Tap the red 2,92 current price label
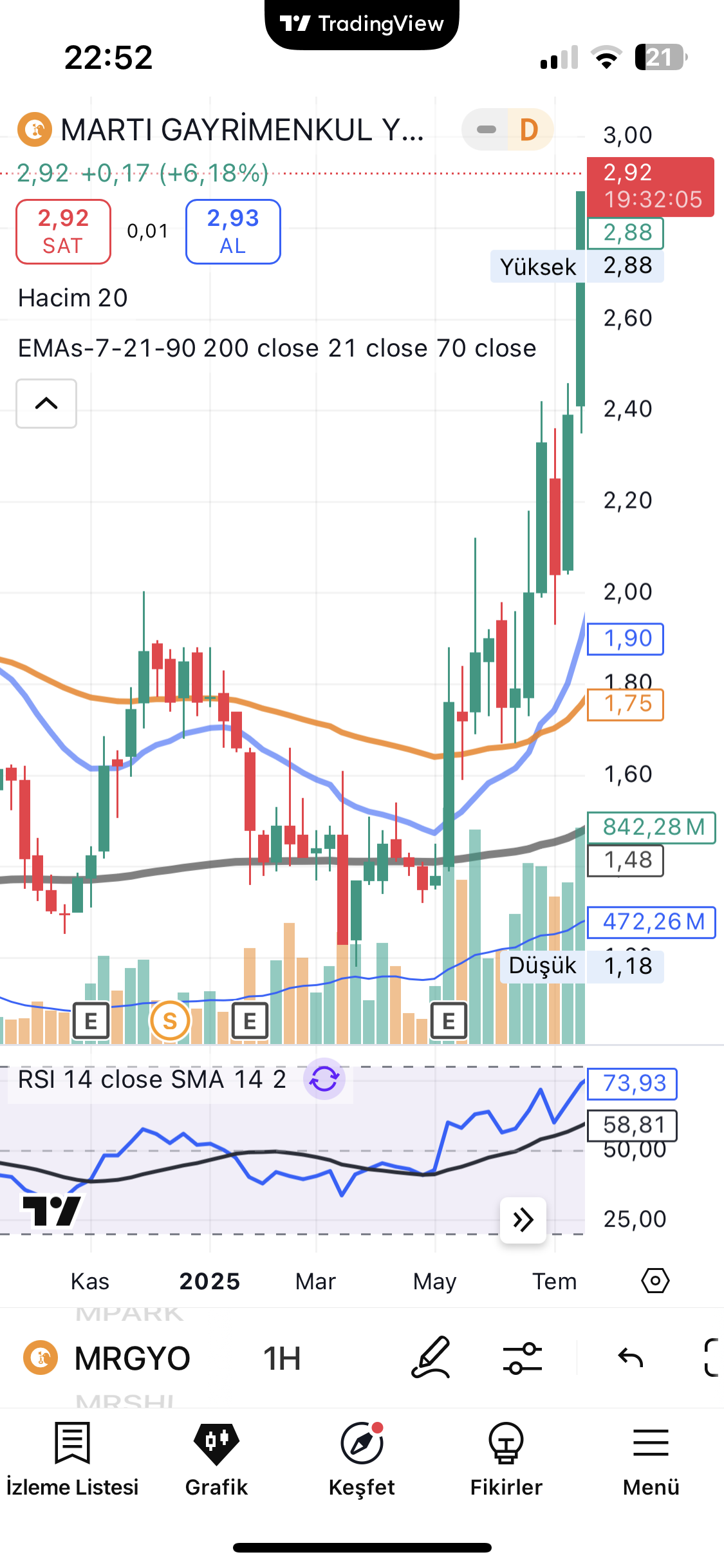Screen dimensions: 724x1568 click(651, 187)
